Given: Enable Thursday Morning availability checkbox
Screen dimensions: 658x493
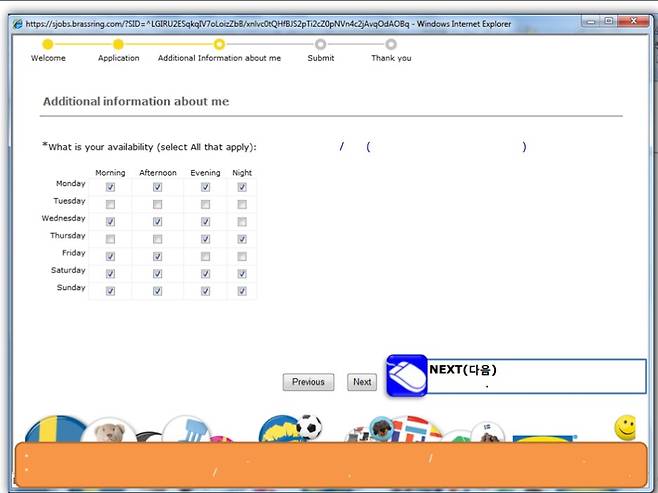Looking at the screenshot, I should coord(110,239).
